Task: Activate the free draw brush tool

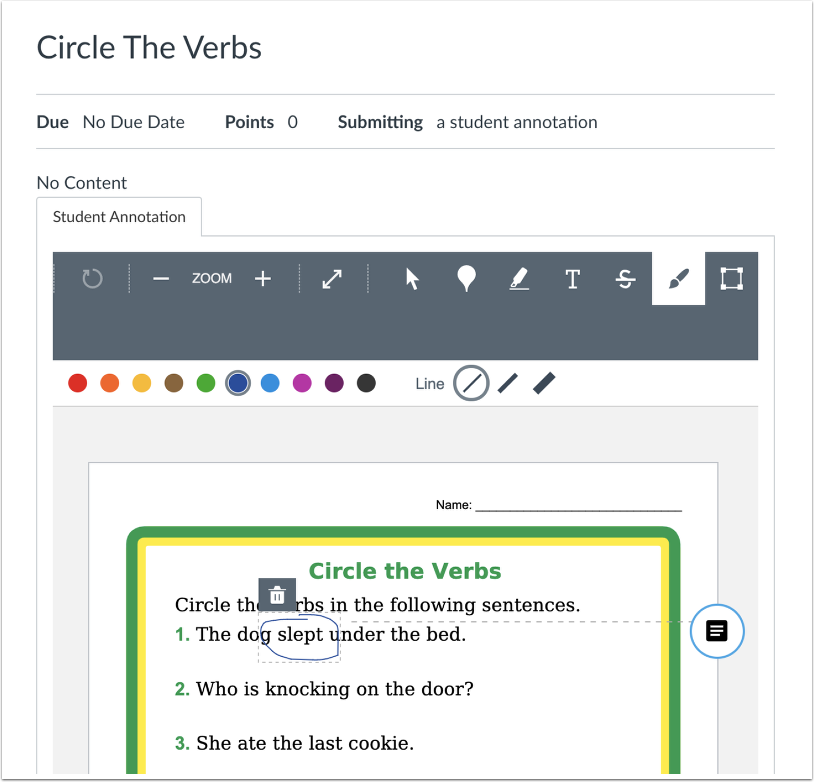Action: (x=679, y=279)
